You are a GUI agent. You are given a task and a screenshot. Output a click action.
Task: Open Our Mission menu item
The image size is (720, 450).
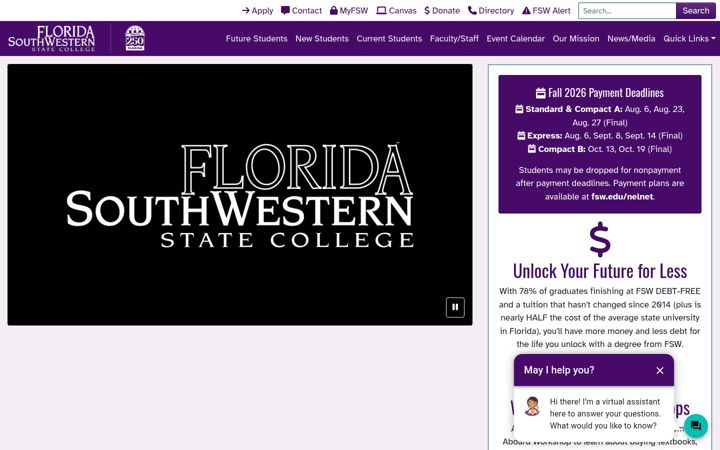[576, 39]
